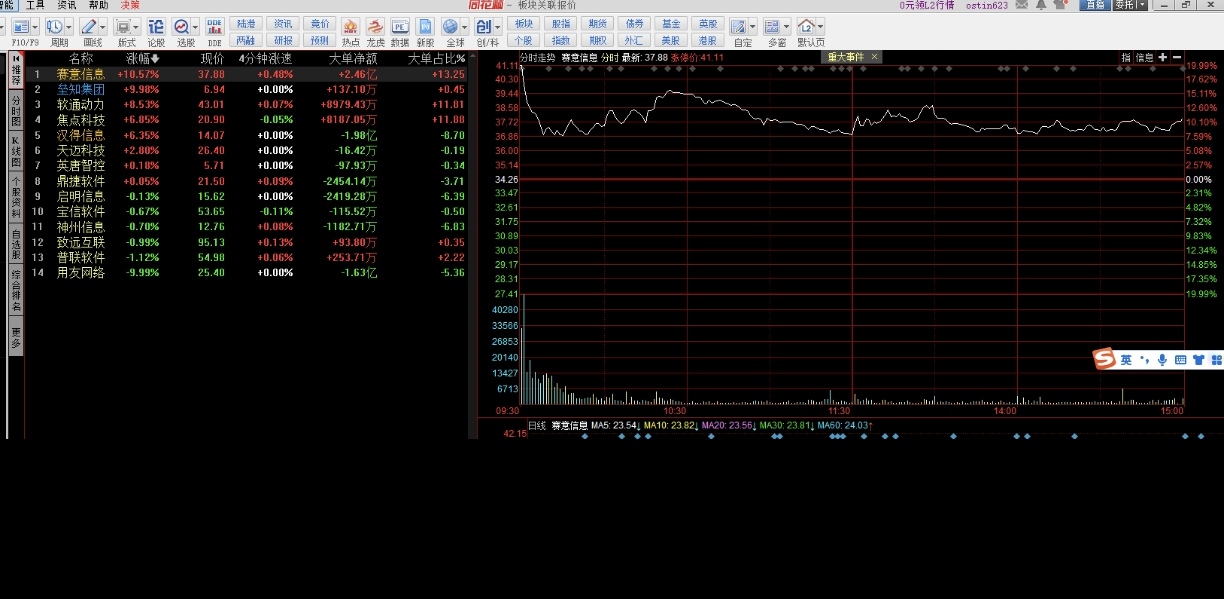The image size is (1224, 599).
Task: Open the 论股 stock discussion icon
Action: tap(156, 26)
